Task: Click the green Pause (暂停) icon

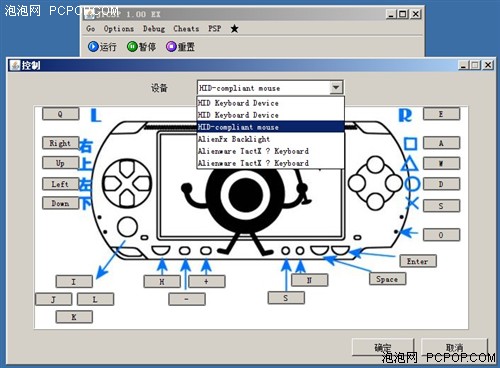Action: [132, 46]
